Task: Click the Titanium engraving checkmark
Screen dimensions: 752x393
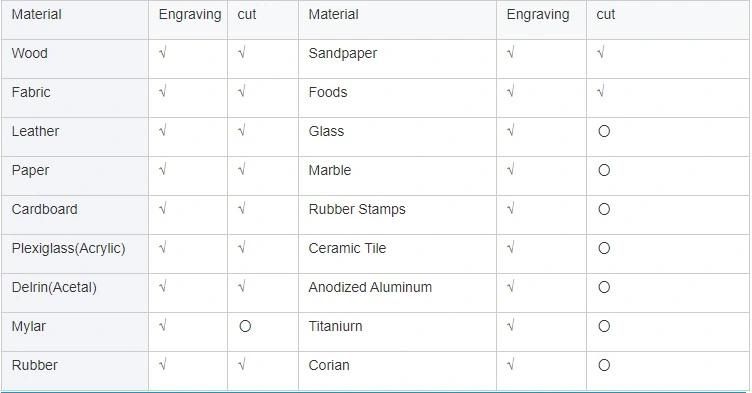Action: click(510, 326)
